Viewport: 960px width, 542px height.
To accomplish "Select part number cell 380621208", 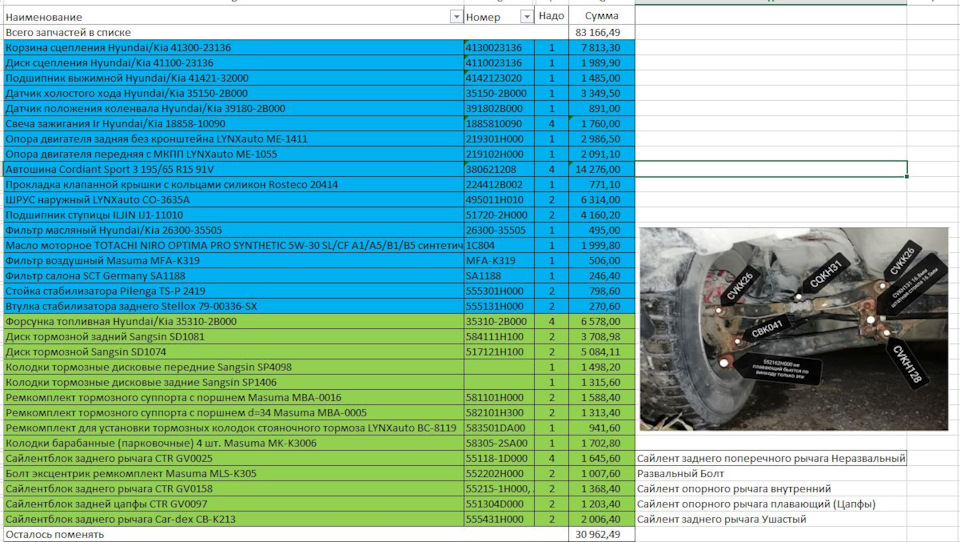I will click(499, 169).
